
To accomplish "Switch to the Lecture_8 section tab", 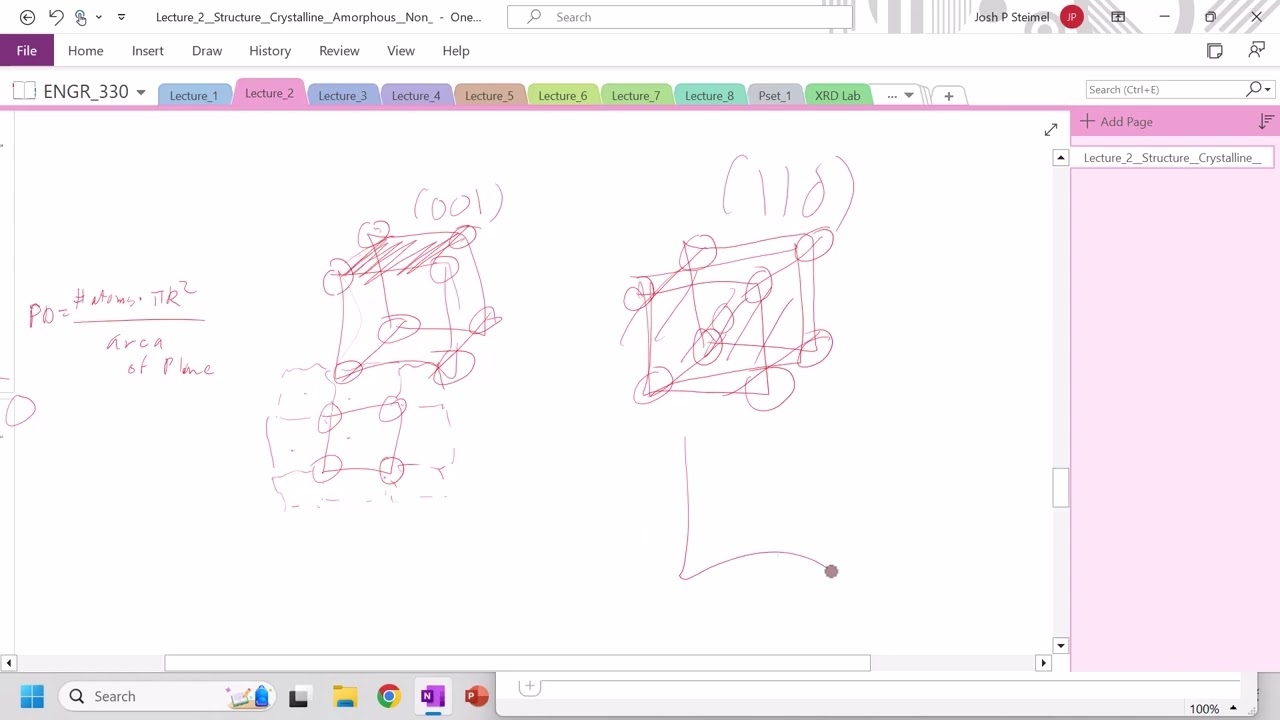I will pos(710,96).
